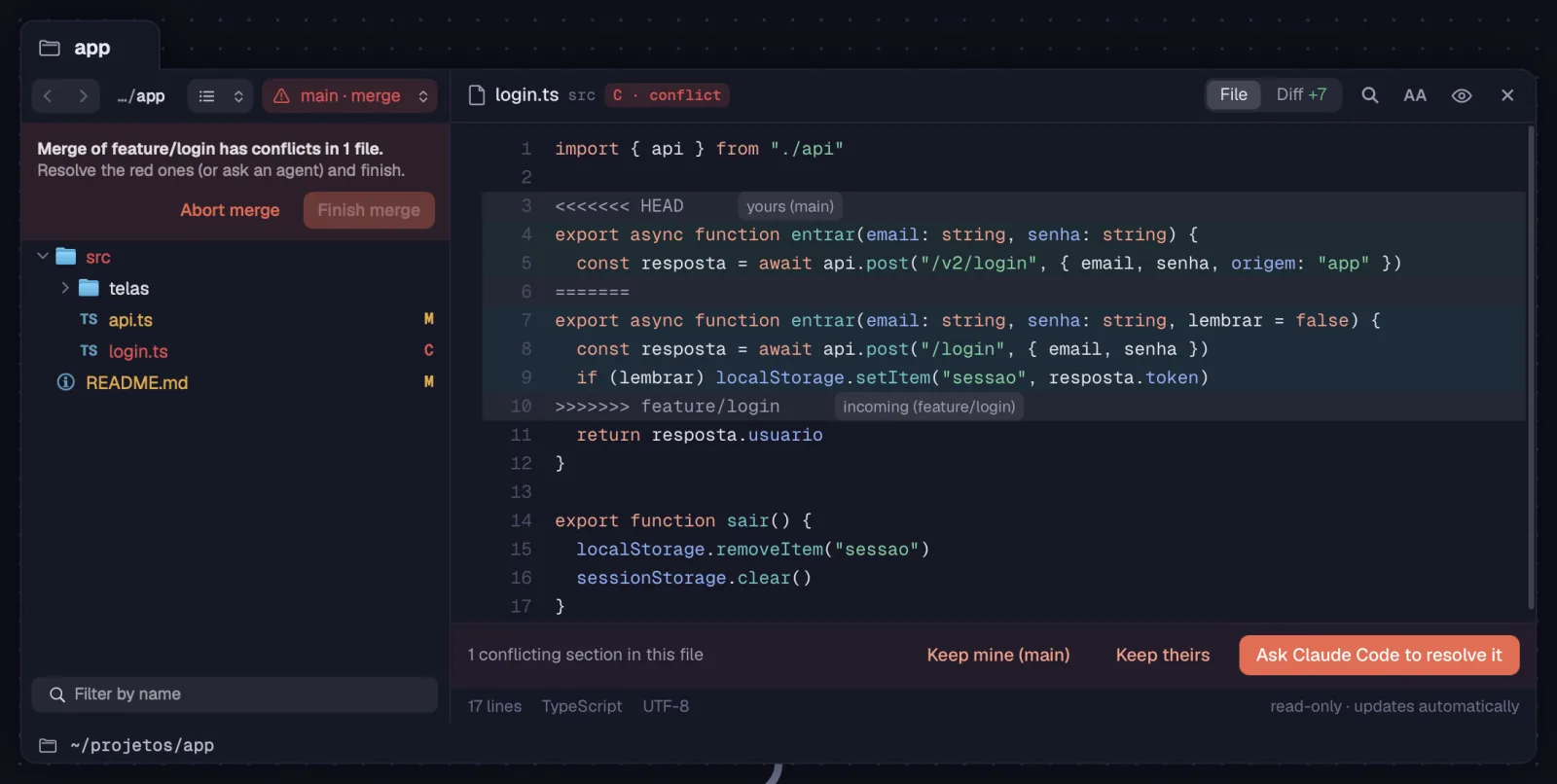This screenshot has width=1557, height=784.
Task: Focus the Filter by name field
Action: click(x=235, y=695)
